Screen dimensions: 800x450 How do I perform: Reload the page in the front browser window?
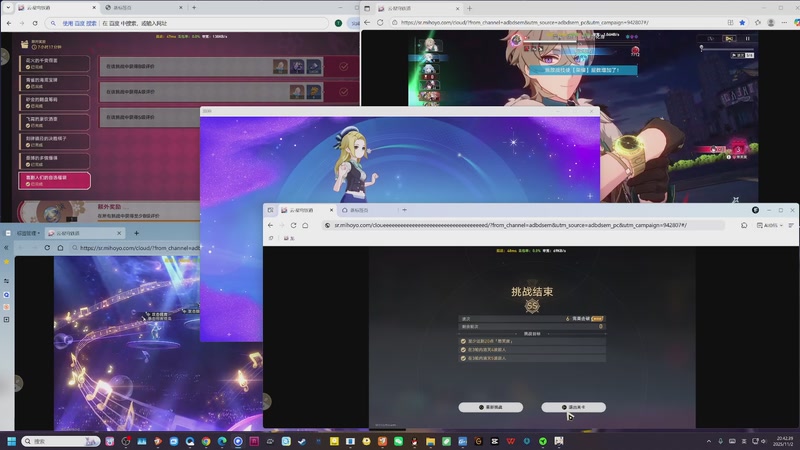(293, 225)
